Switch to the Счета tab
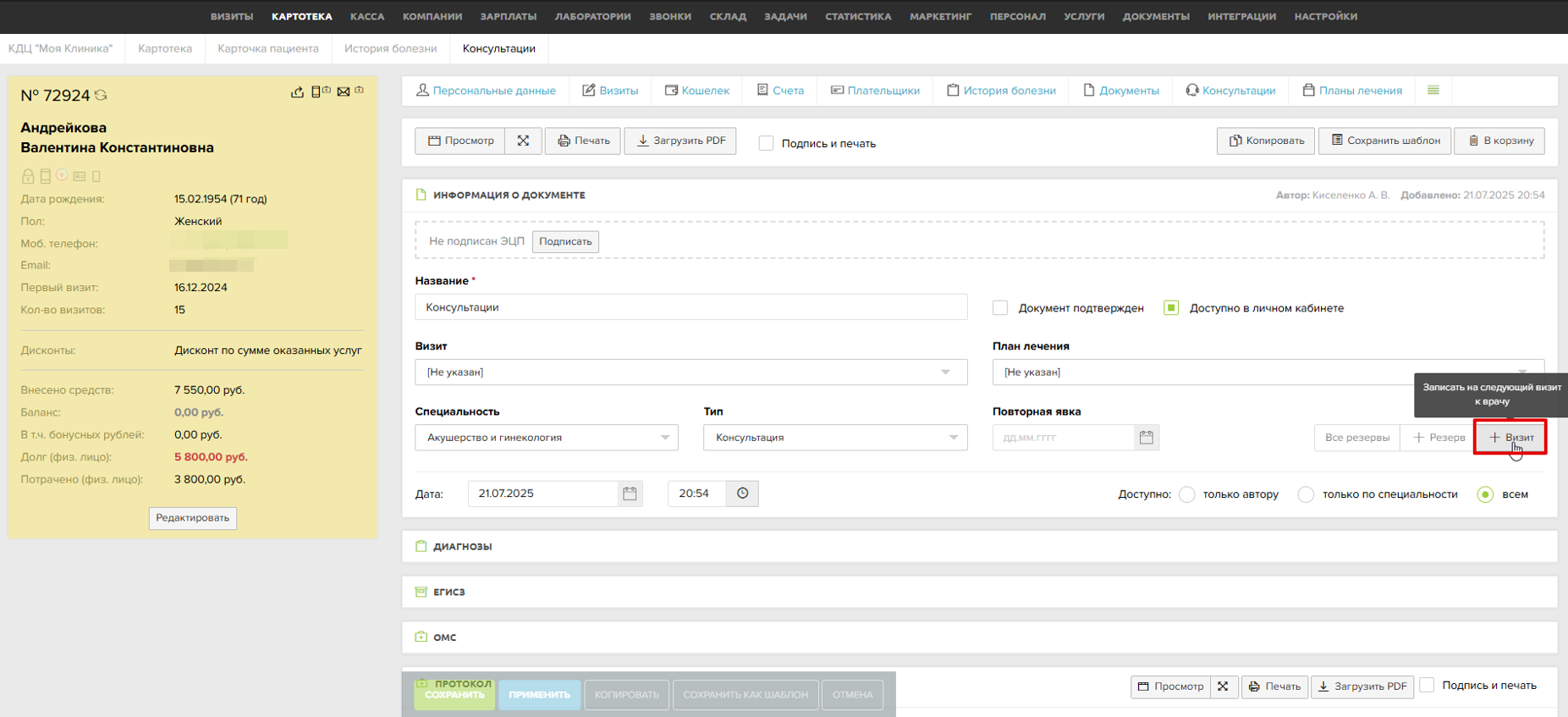Image resolution: width=1568 pixels, height=717 pixels. coord(780,91)
